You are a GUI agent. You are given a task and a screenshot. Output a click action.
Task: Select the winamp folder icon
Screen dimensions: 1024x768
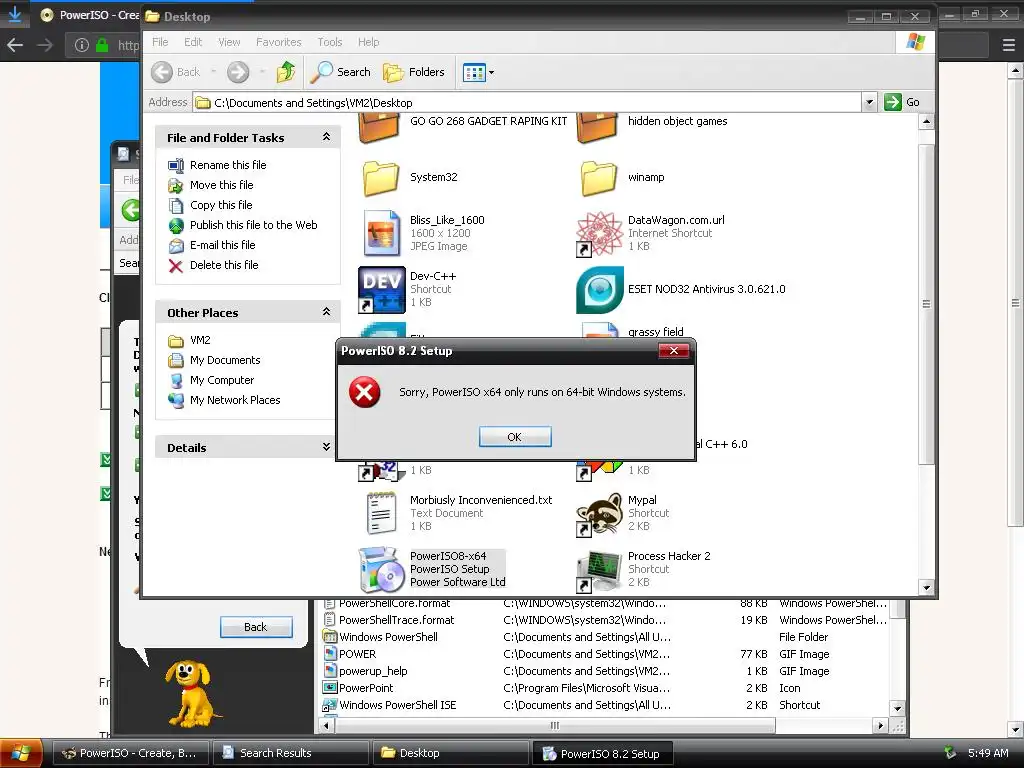click(599, 178)
